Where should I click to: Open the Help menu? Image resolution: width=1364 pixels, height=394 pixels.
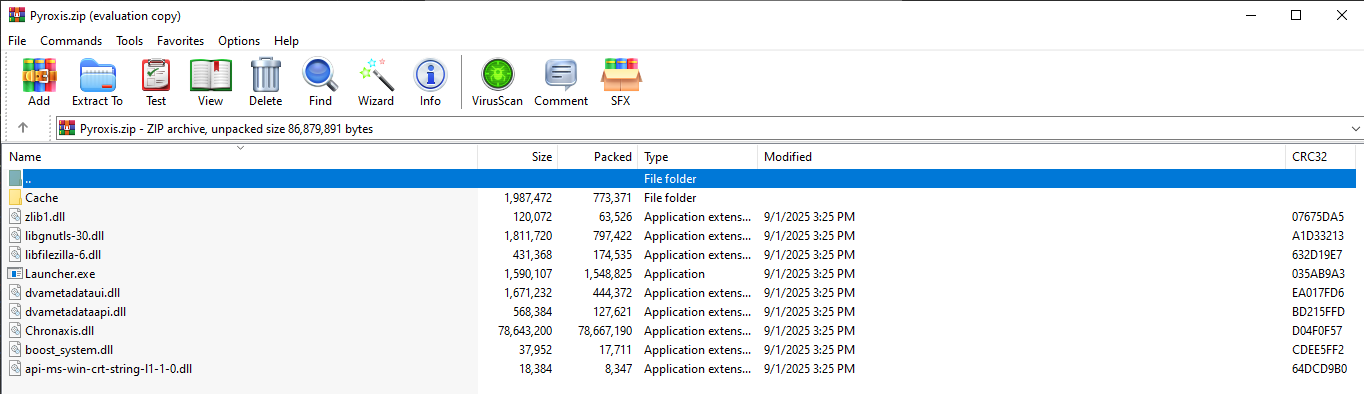coord(286,41)
